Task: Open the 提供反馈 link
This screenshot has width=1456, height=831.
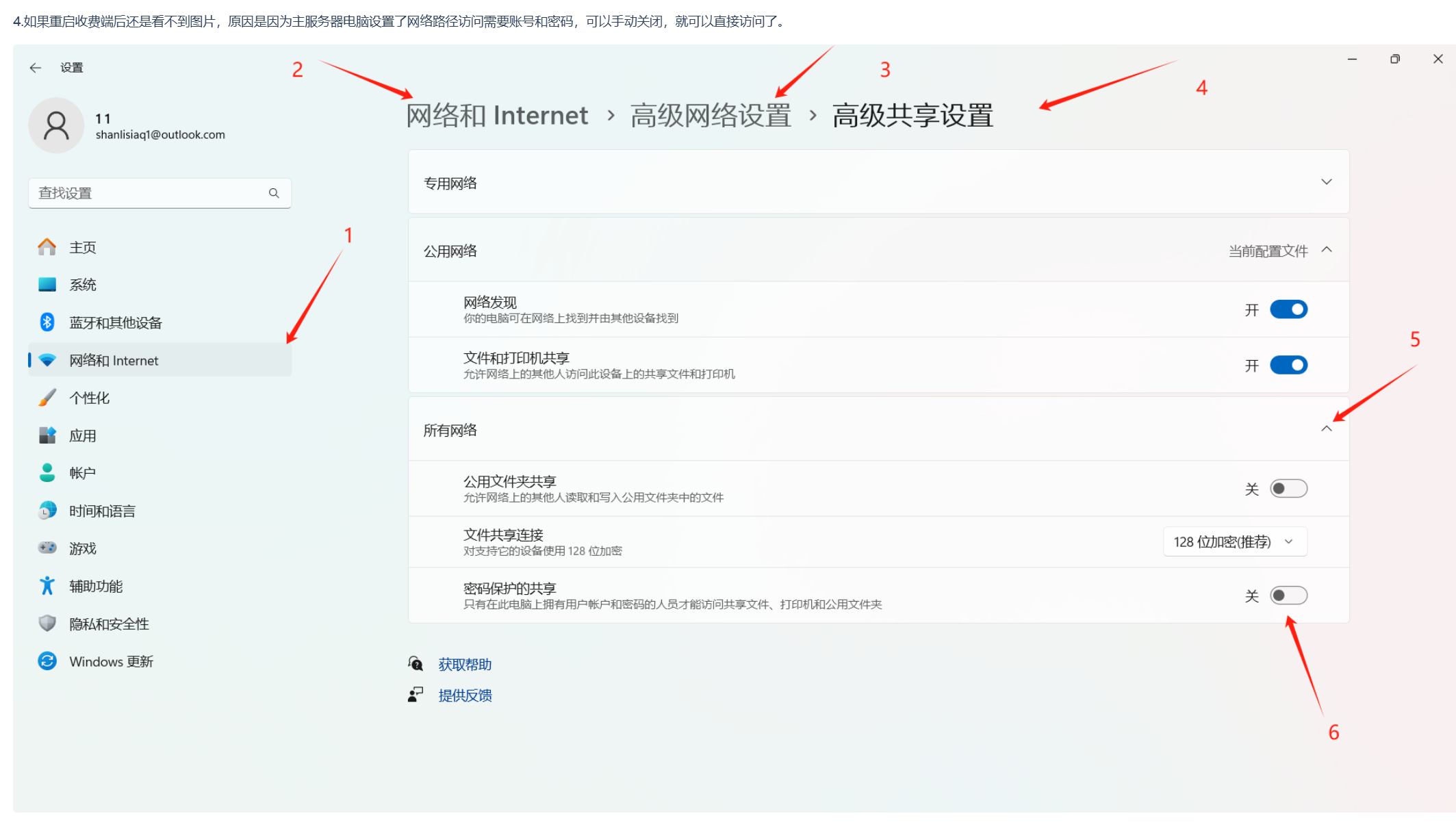Action: pos(465,695)
